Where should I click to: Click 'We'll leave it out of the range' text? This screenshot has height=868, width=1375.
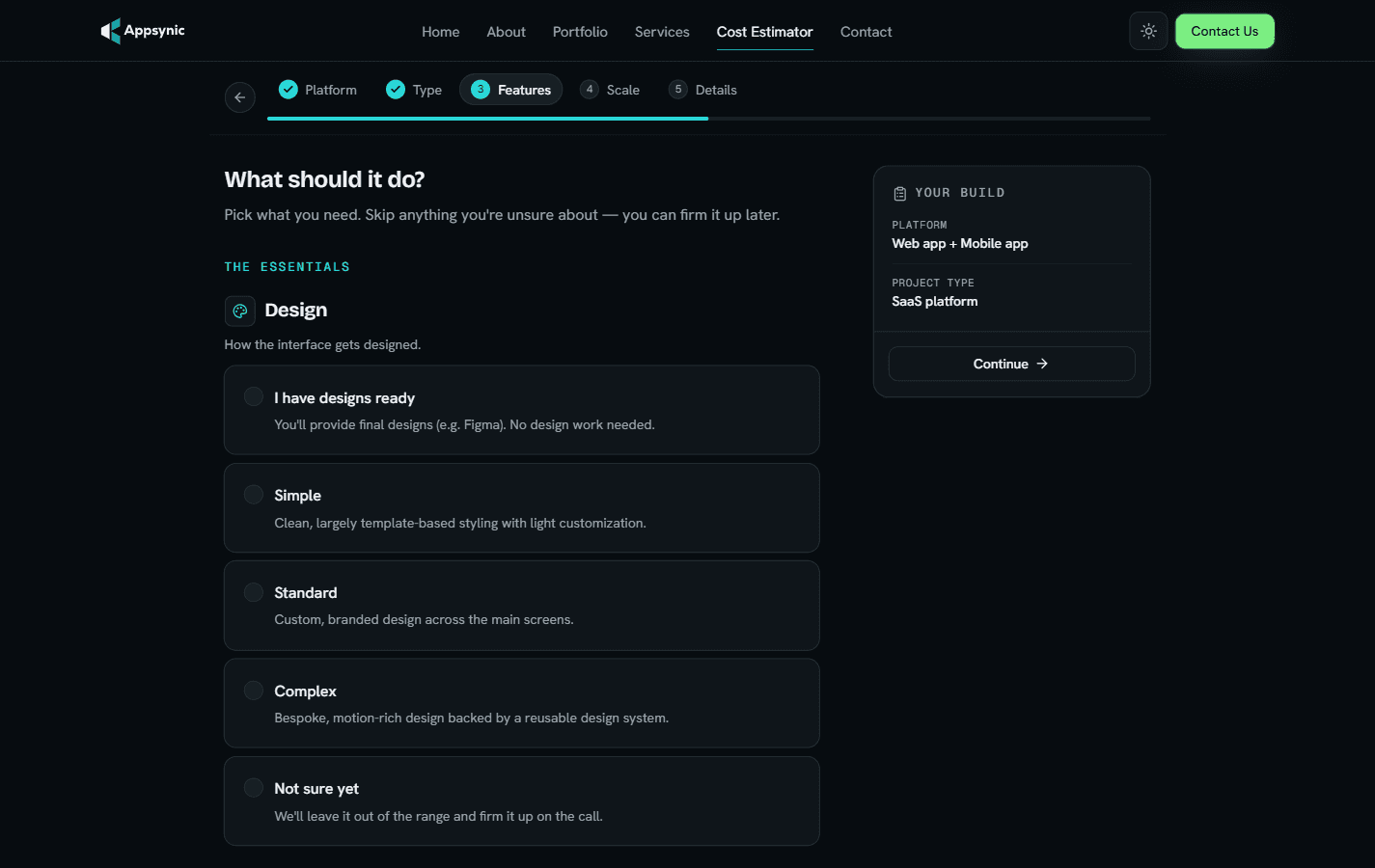pyautogui.click(x=438, y=816)
